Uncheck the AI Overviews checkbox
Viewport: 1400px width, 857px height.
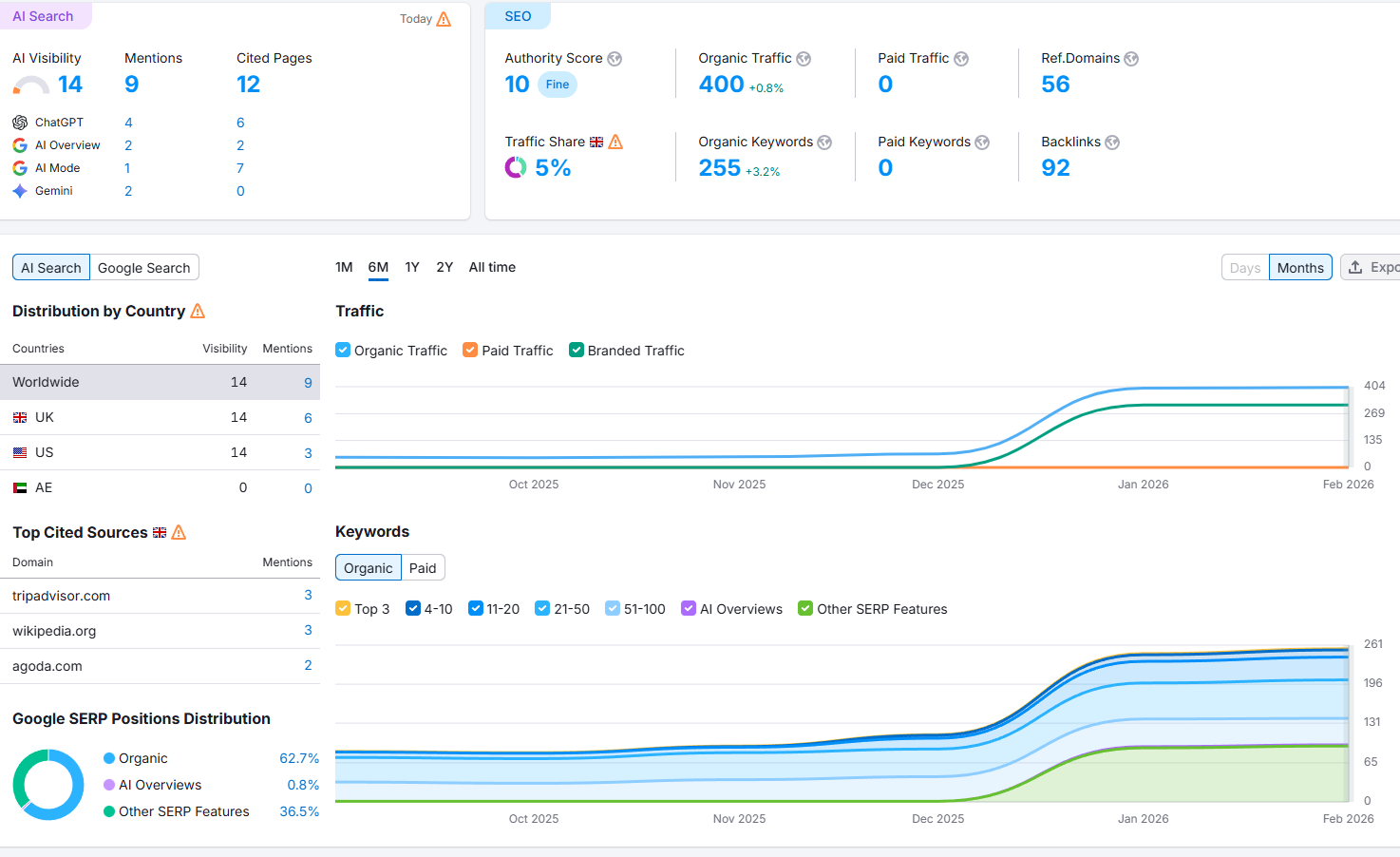(x=688, y=608)
